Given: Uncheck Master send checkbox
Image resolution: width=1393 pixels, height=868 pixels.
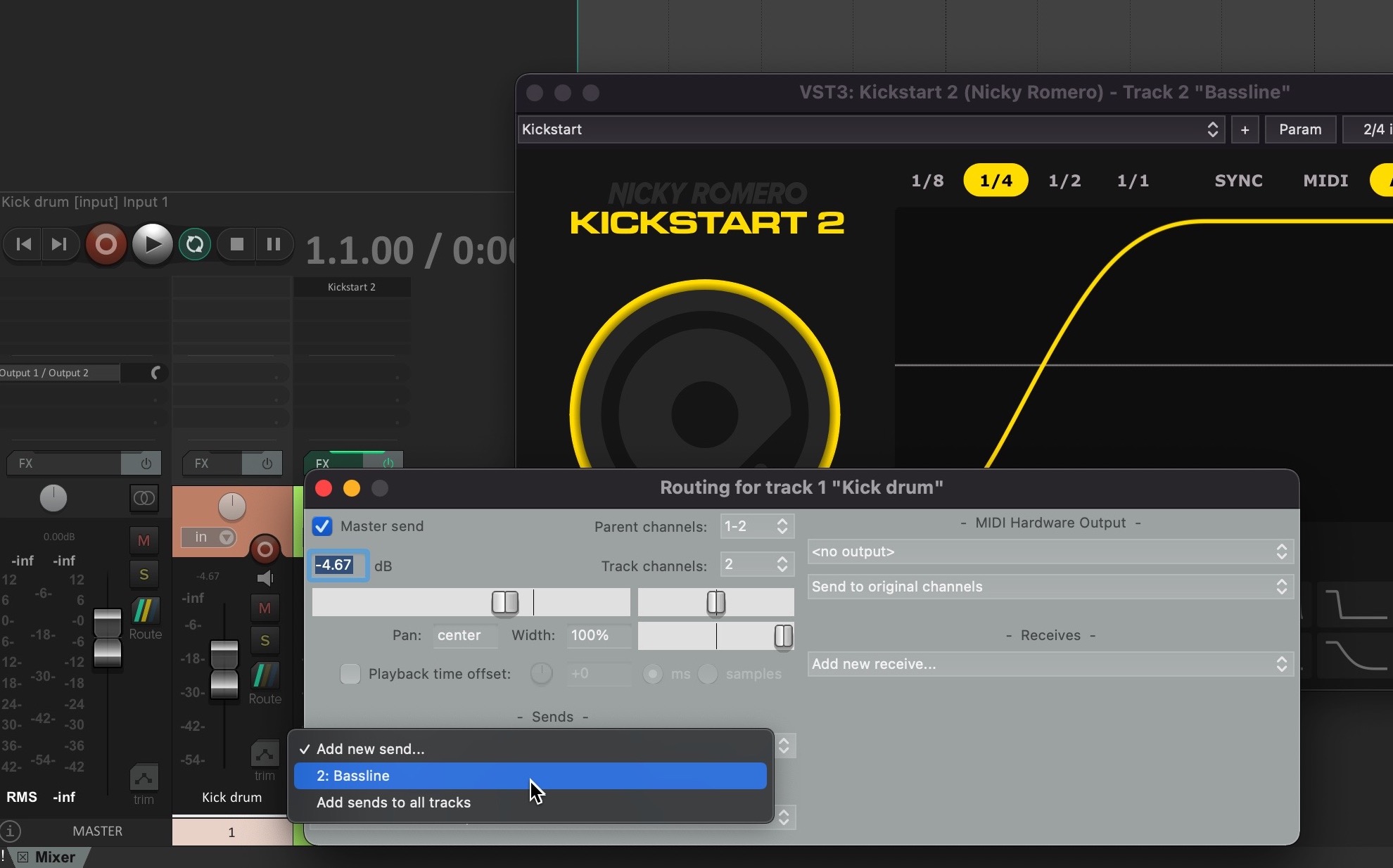Looking at the screenshot, I should (x=322, y=526).
